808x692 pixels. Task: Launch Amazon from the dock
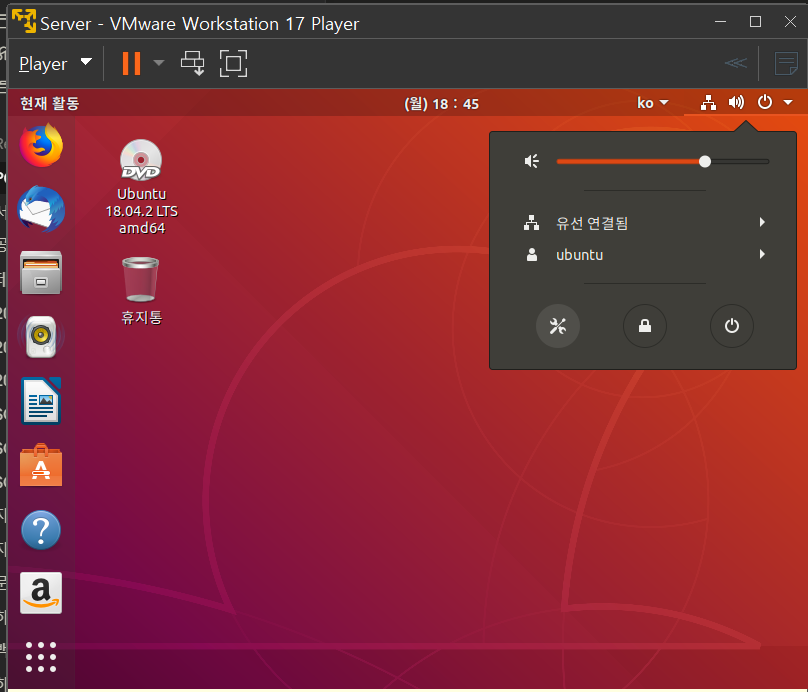point(41,593)
